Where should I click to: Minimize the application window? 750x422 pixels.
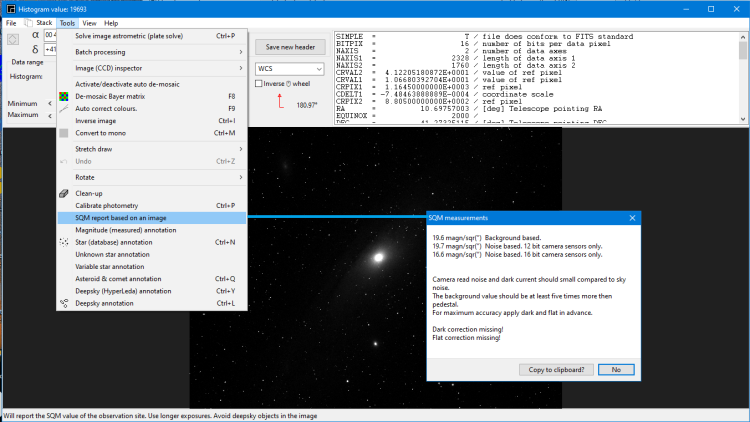click(686, 9)
